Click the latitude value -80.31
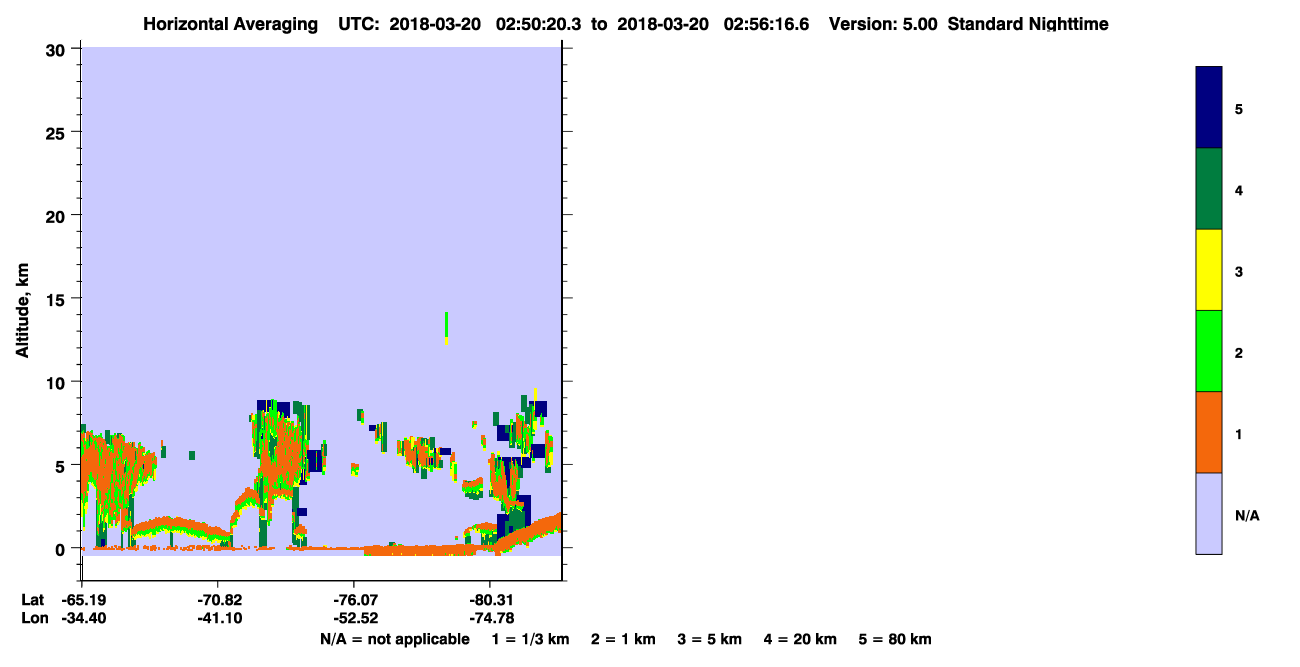 tap(492, 600)
